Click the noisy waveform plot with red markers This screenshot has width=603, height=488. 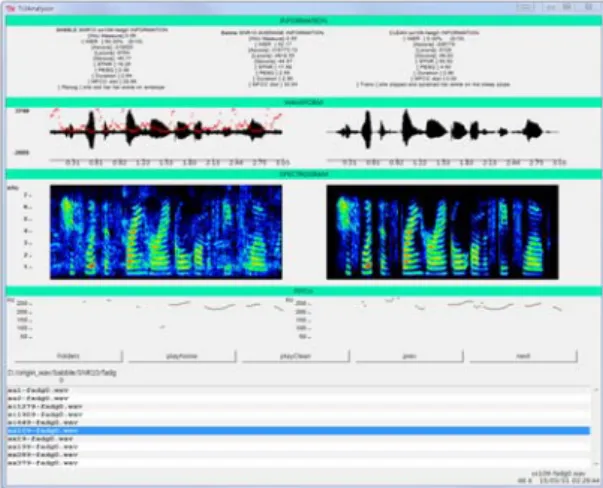point(166,131)
